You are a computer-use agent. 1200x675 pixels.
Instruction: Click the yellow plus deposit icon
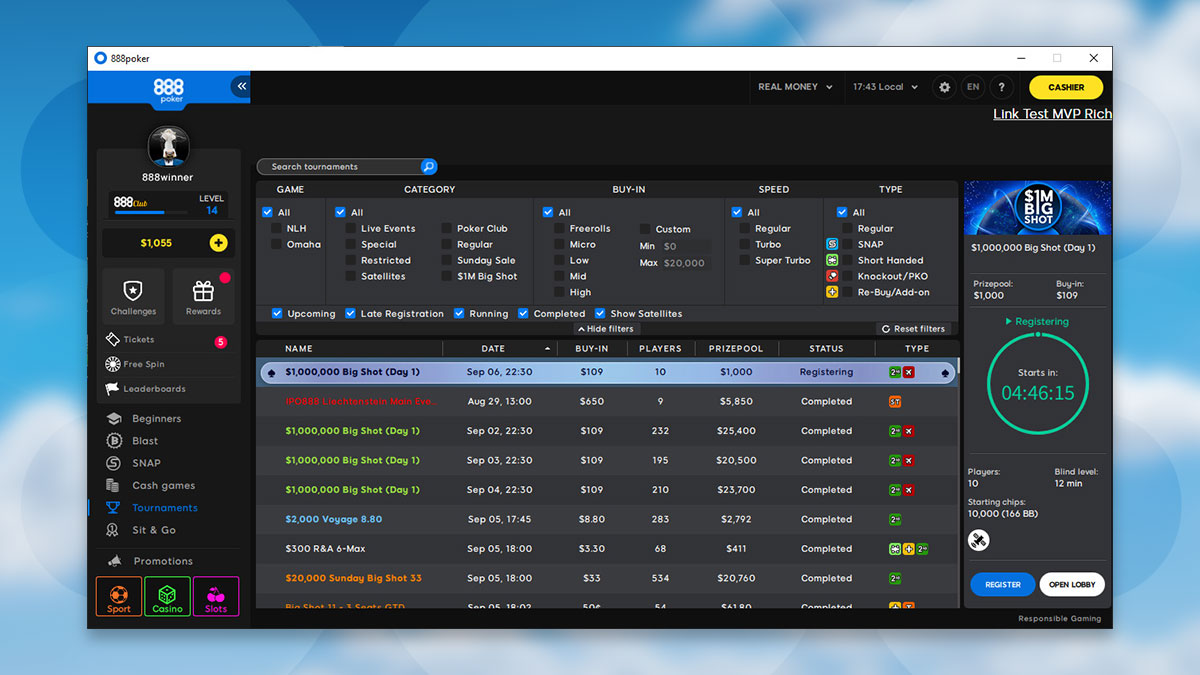pyautogui.click(x=218, y=243)
